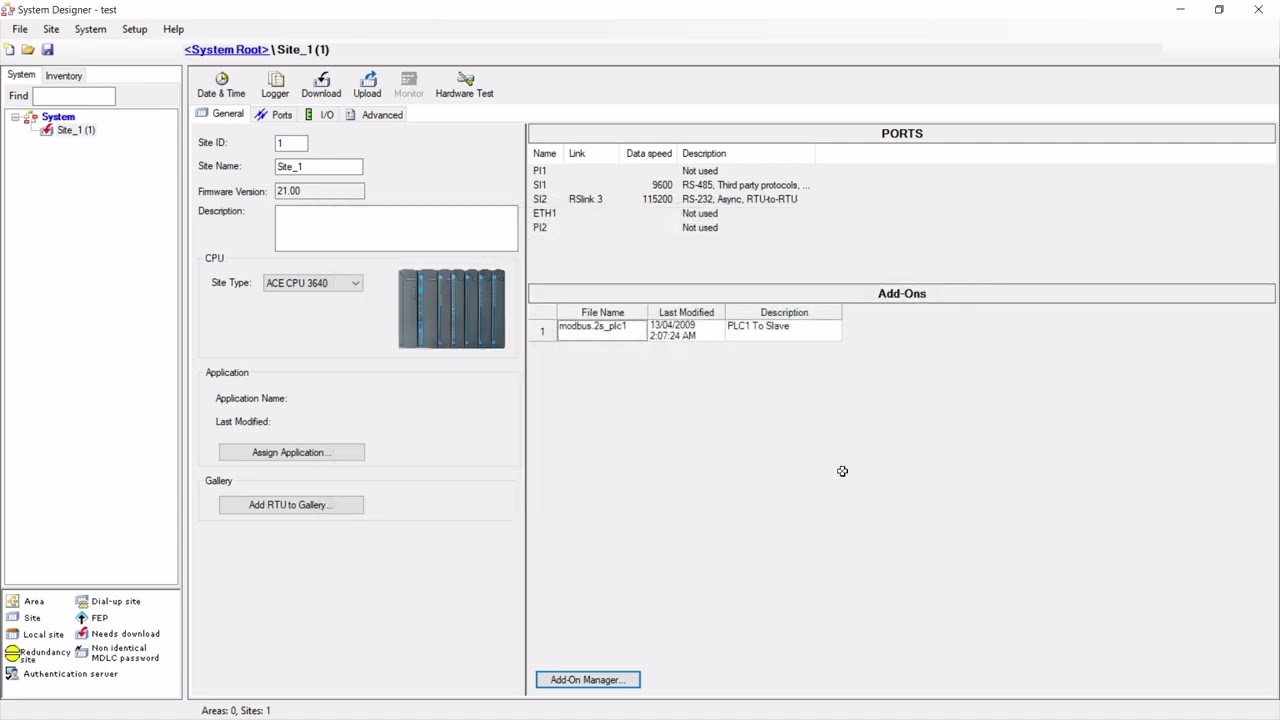The height and width of the screenshot is (720, 1280).
Task: Select the SI1 port row
Action: pos(672,185)
